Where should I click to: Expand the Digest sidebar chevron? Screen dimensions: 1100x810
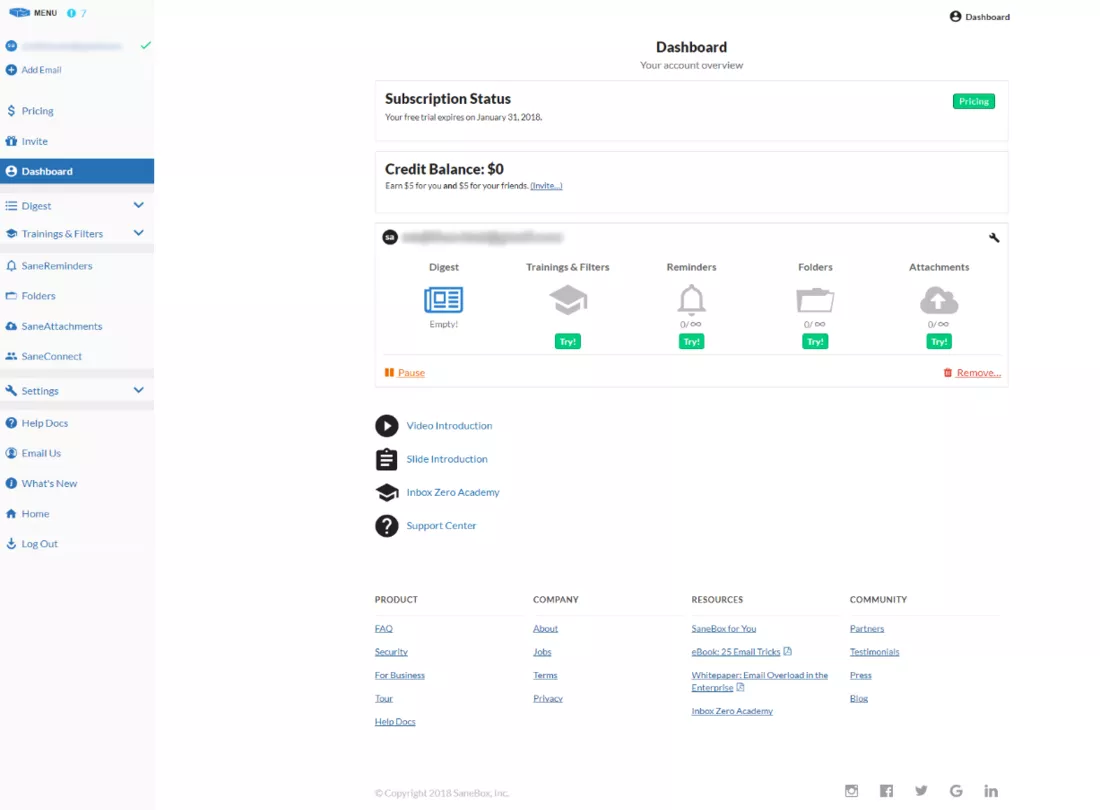(138, 205)
